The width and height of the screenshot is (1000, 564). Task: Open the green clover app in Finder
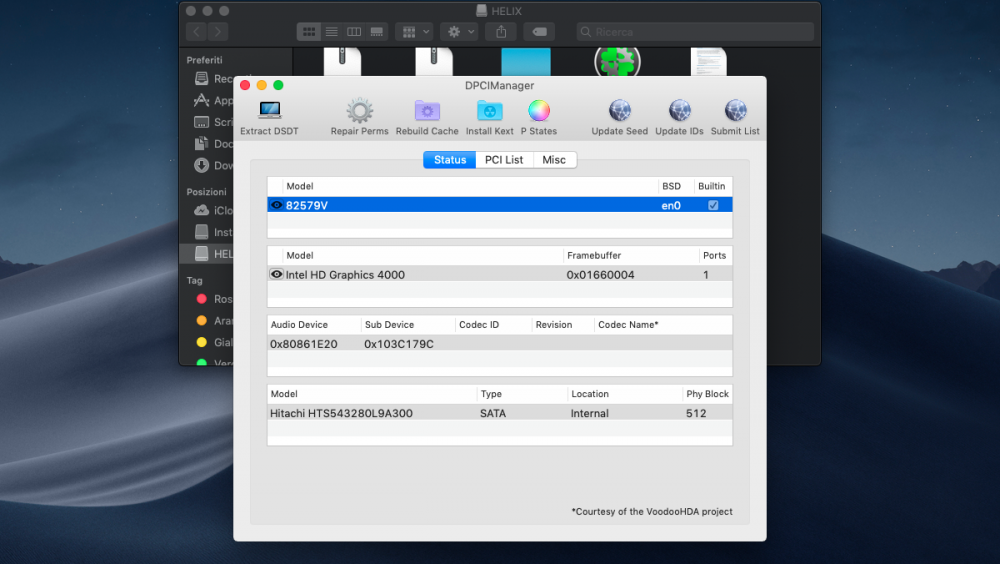pos(617,61)
